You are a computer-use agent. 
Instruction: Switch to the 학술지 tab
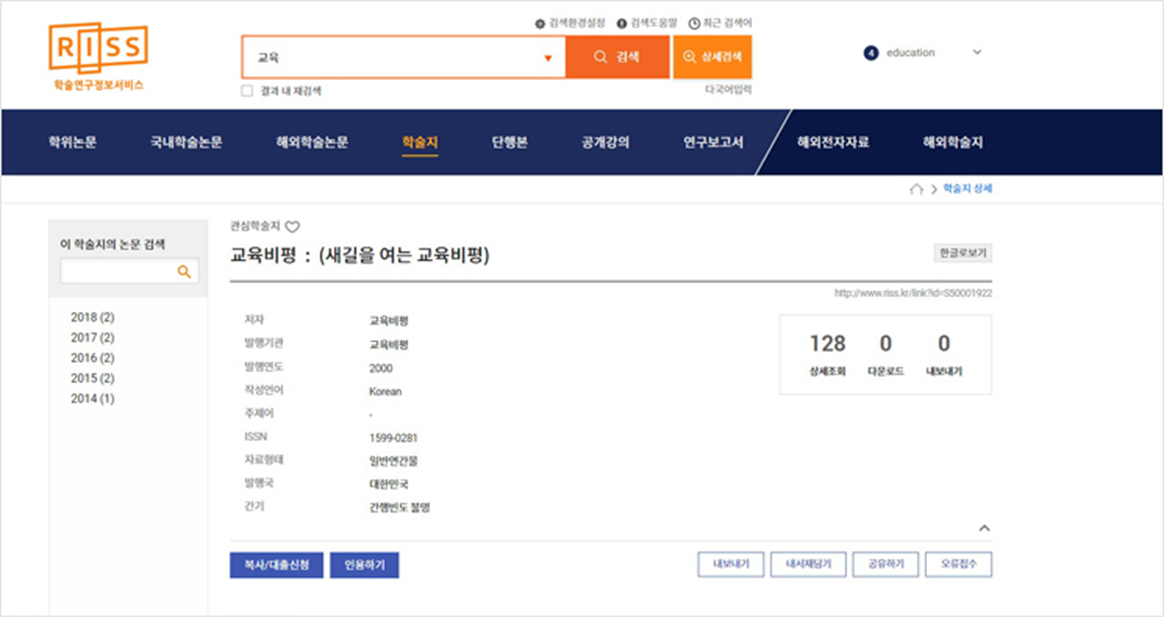[418, 141]
